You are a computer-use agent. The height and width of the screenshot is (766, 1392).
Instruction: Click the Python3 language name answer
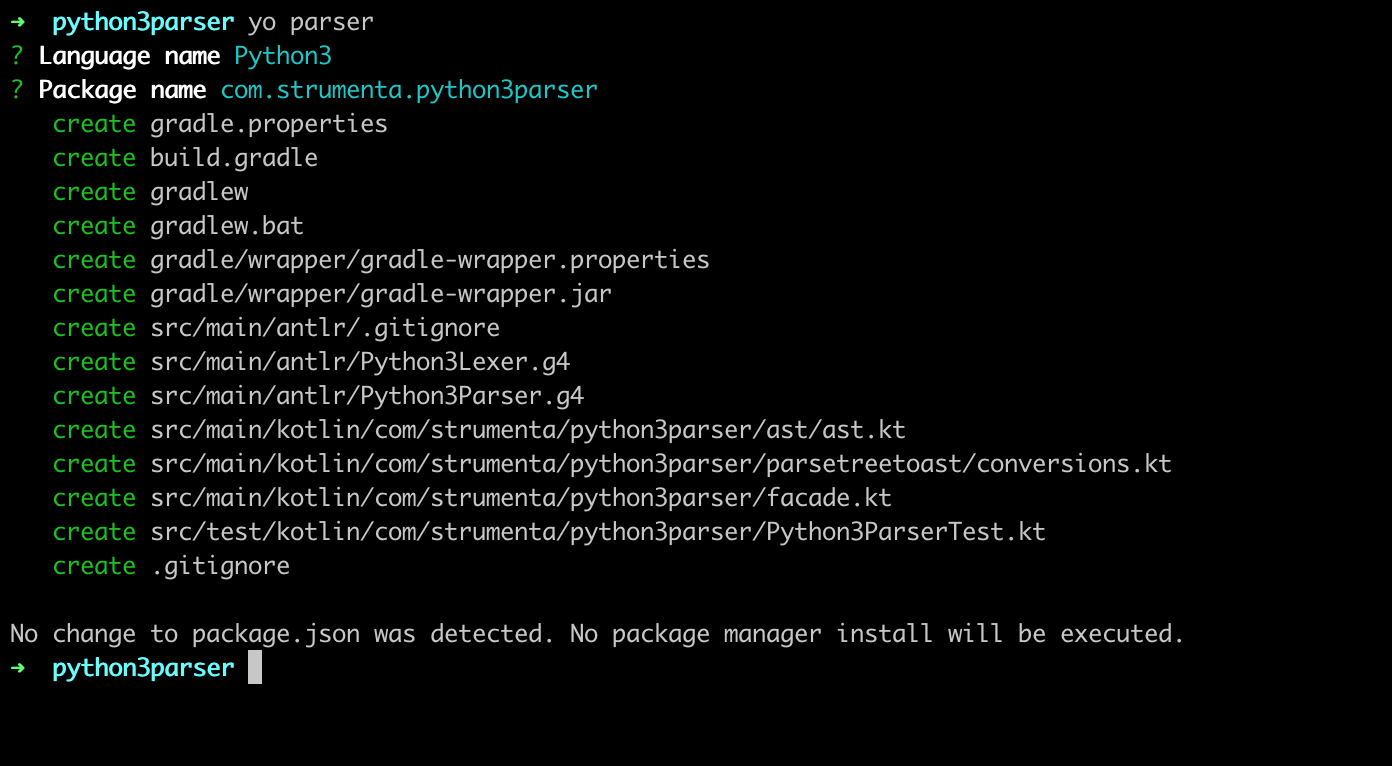pos(283,56)
